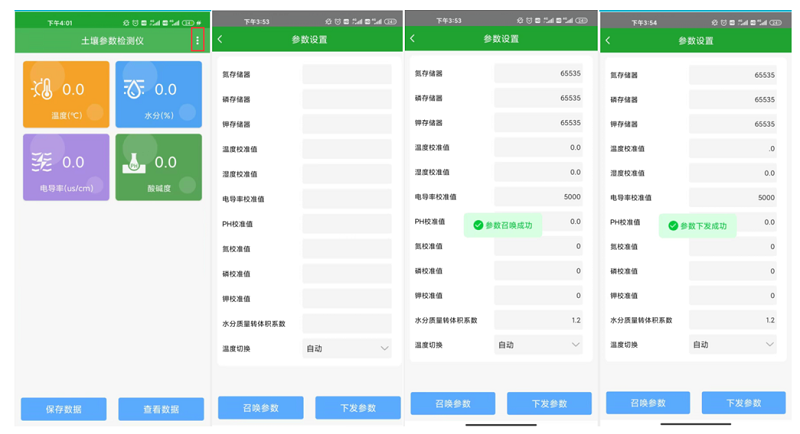Go back from the 参数下发成功 screen
The image size is (800, 434).
pos(608,40)
